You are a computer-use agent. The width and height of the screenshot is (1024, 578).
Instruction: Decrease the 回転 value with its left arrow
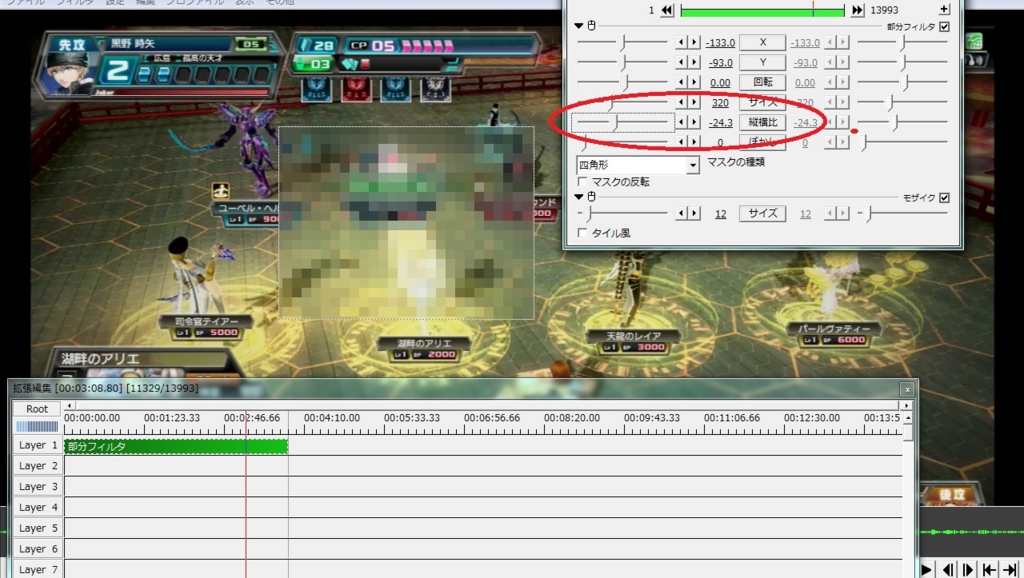tap(681, 82)
